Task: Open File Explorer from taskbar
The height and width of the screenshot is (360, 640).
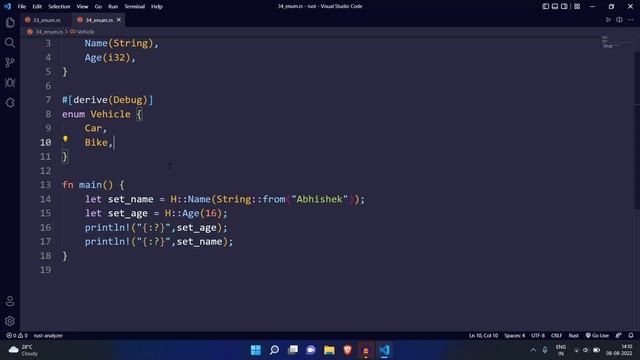Action: (329, 350)
